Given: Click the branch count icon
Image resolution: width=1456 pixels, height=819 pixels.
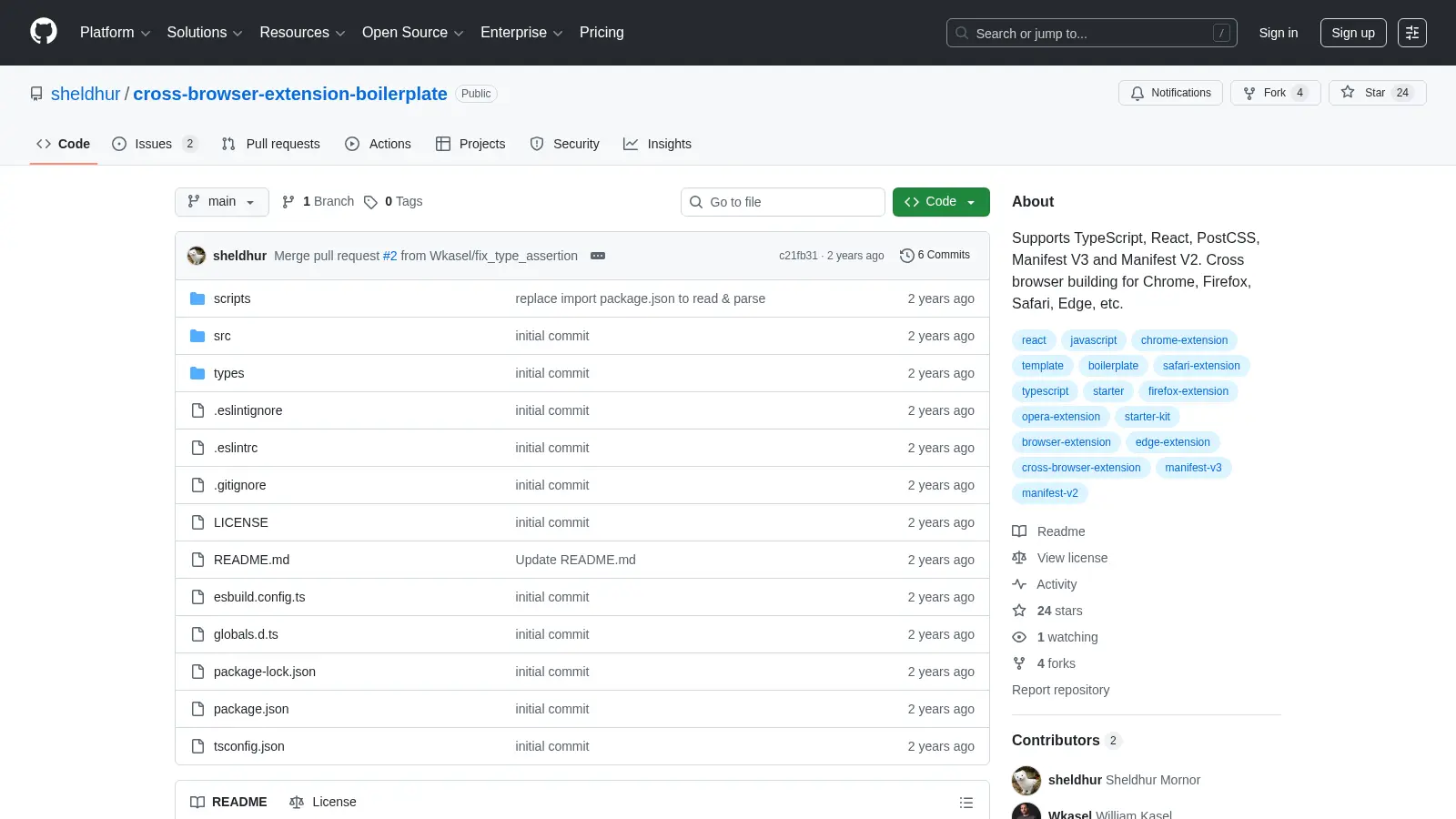Looking at the screenshot, I should tap(288, 202).
